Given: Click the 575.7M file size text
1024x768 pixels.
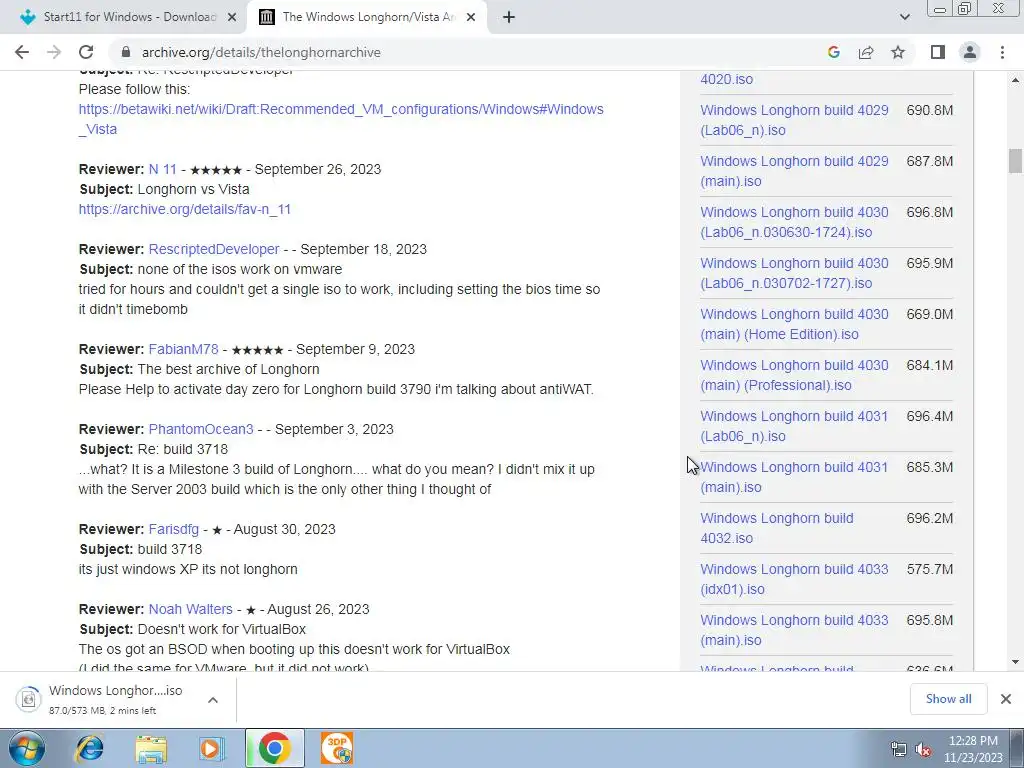Looking at the screenshot, I should (x=929, y=569).
